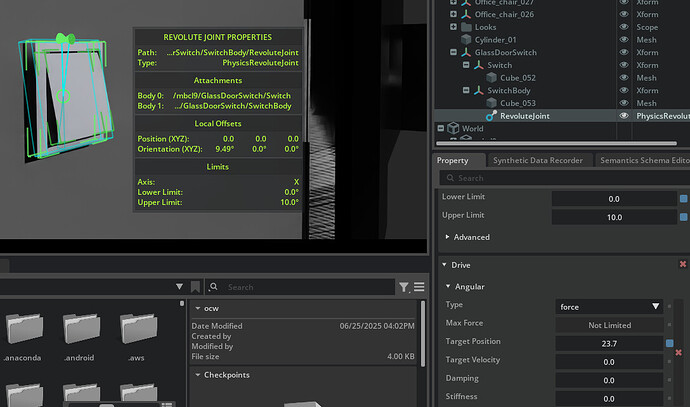Viewport: 690px width, 407px height.
Task: Toggle visibility of RevoluteJoint
Action: coord(624,116)
